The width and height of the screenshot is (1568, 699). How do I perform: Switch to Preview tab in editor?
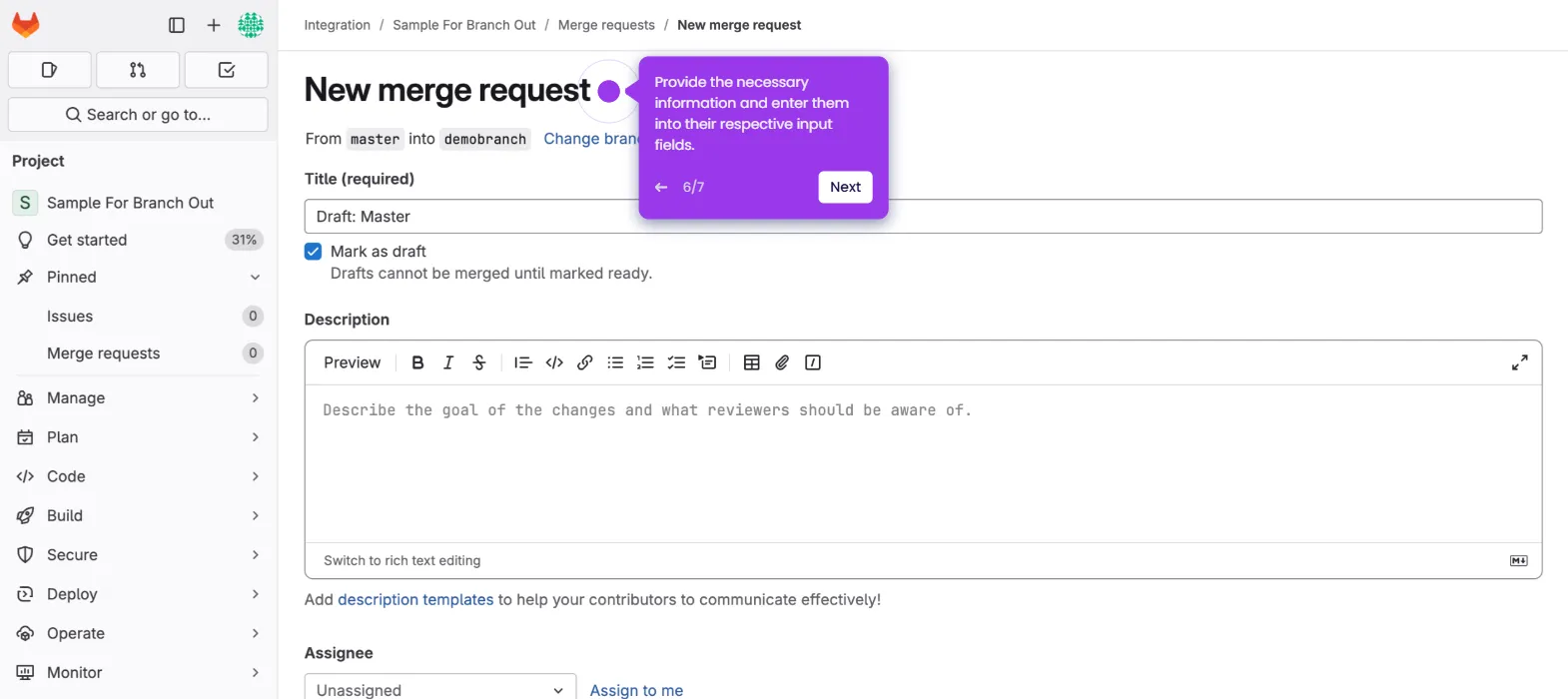click(352, 362)
